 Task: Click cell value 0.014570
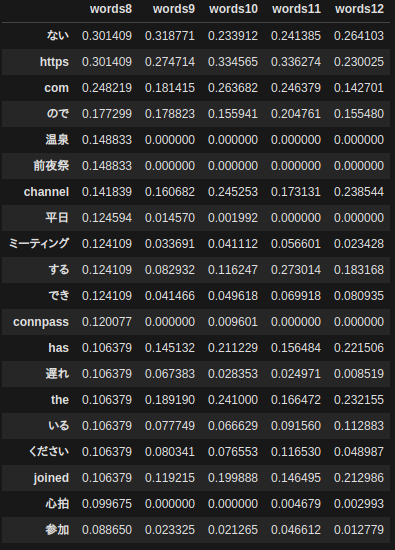tap(170, 218)
